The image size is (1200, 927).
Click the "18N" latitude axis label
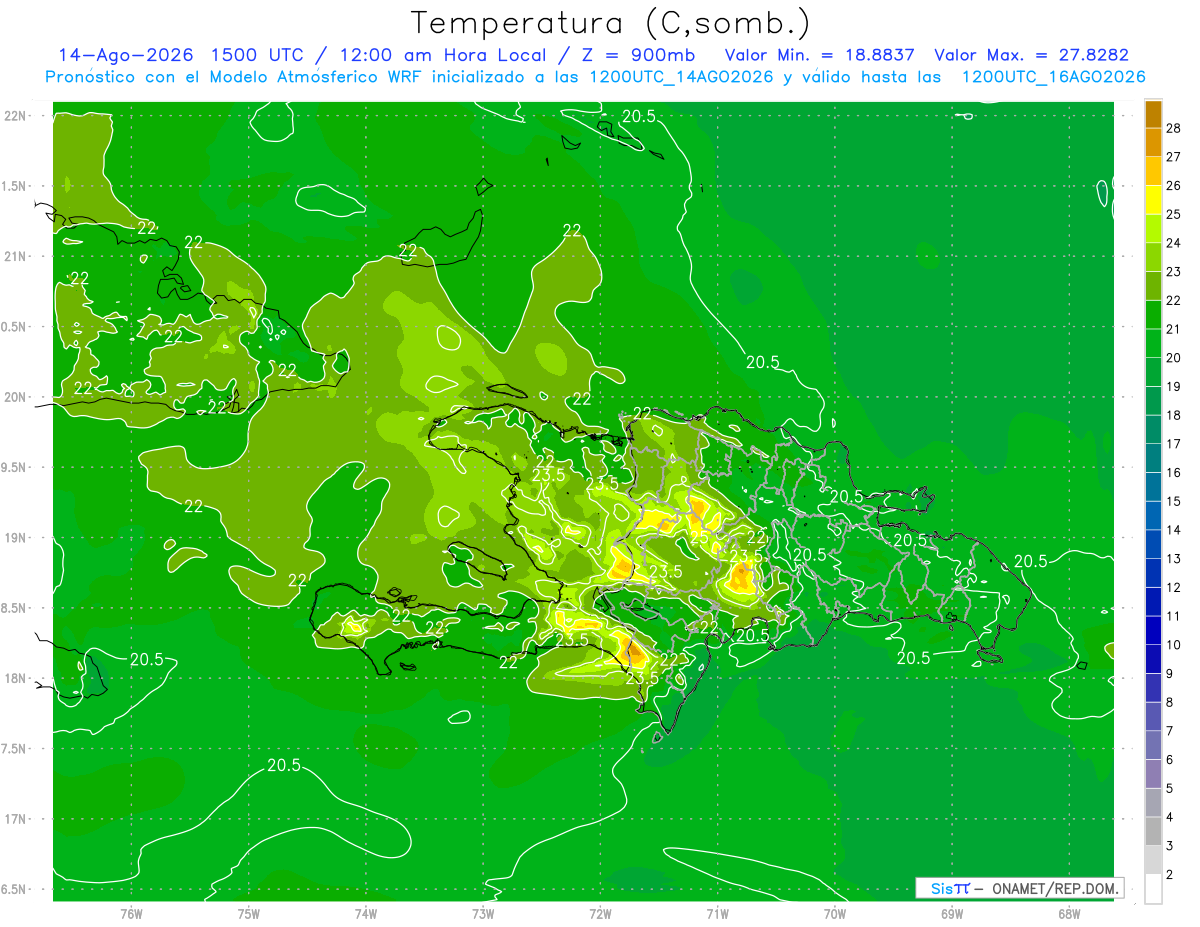pyautogui.click(x=15, y=678)
